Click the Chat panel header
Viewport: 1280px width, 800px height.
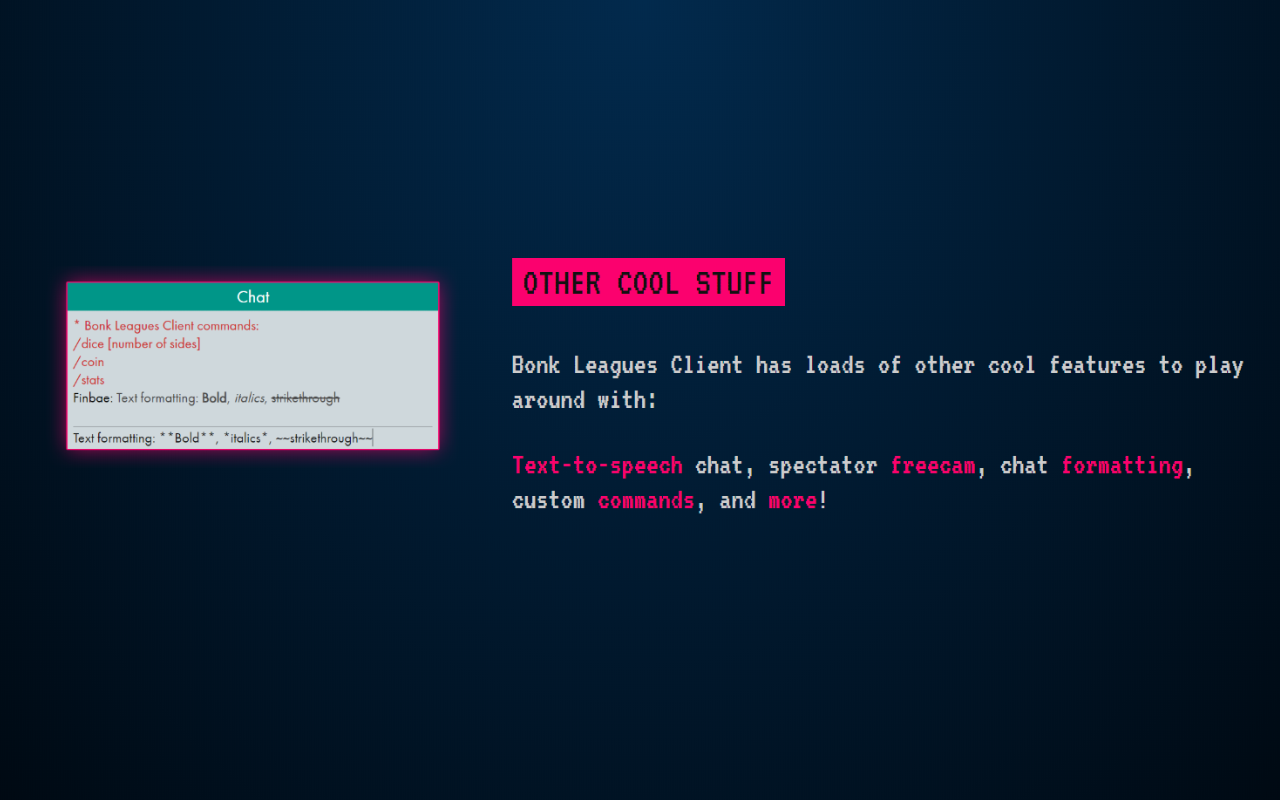(253, 297)
